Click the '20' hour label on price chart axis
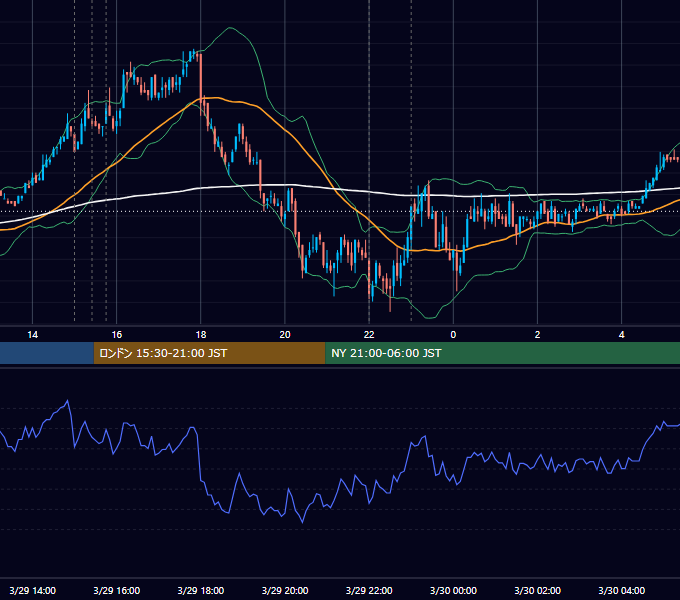Image resolution: width=680 pixels, height=600 pixels. pyautogui.click(x=285, y=335)
